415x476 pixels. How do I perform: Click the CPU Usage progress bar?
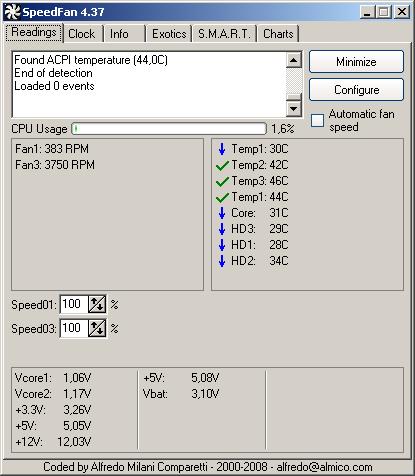pyautogui.click(x=169, y=129)
